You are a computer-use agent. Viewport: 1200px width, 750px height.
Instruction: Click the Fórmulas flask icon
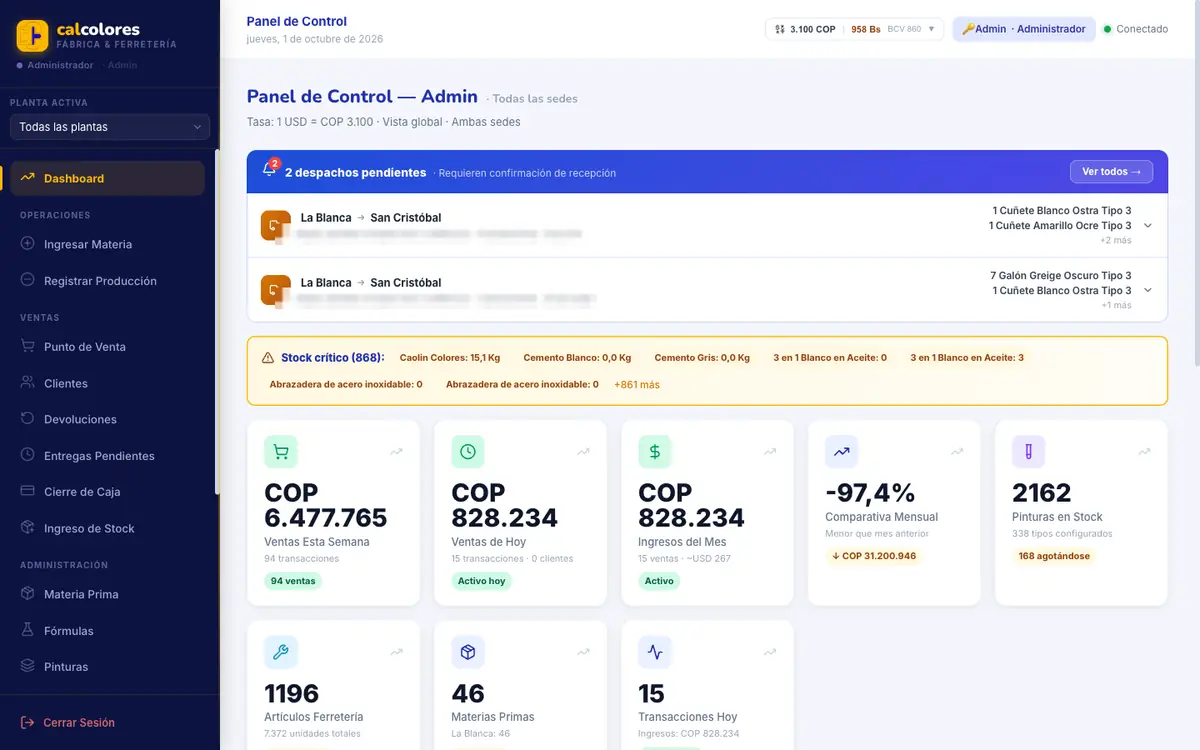tap(27, 630)
